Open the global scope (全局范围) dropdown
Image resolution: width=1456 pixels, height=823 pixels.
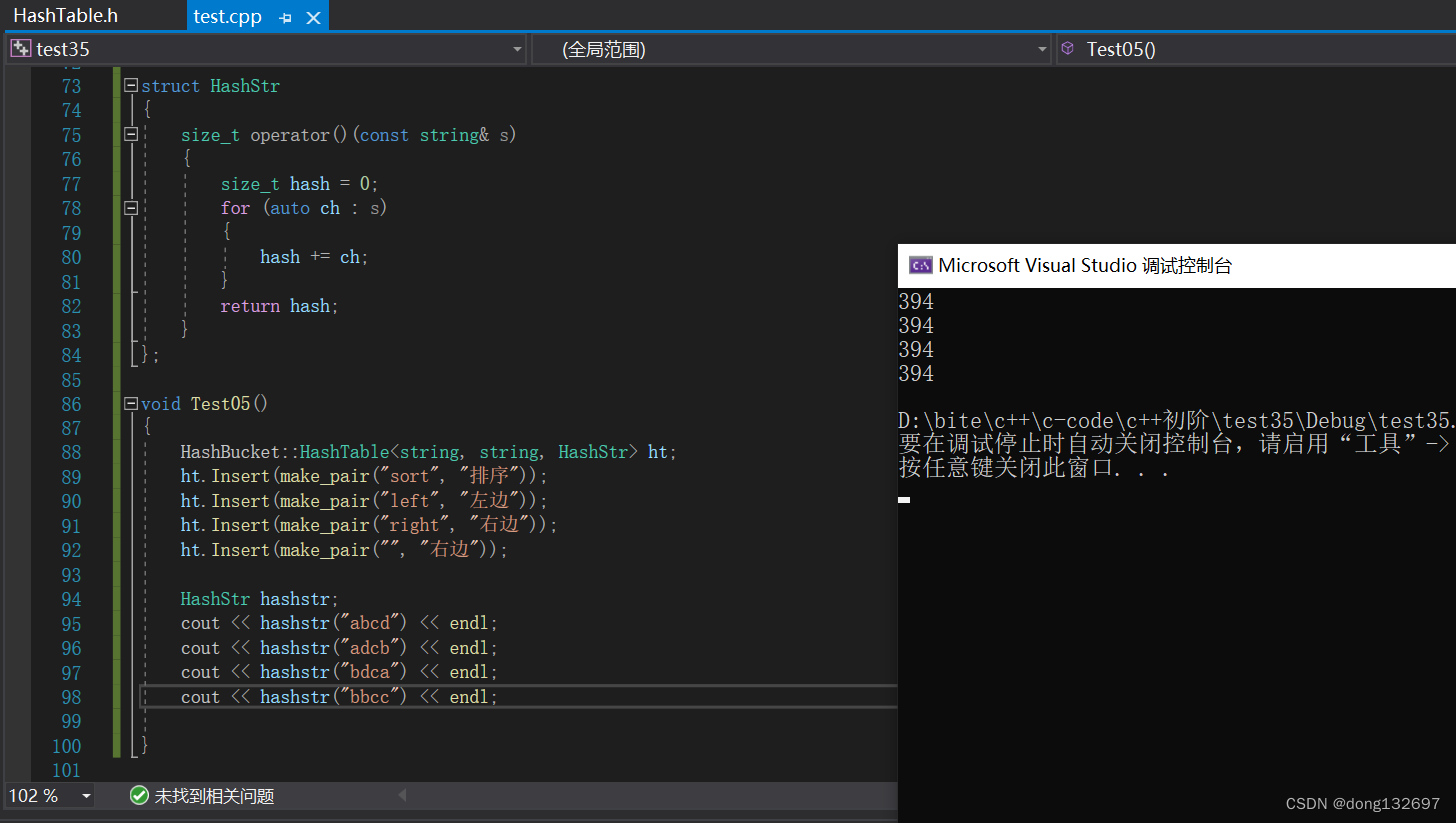coord(1042,49)
